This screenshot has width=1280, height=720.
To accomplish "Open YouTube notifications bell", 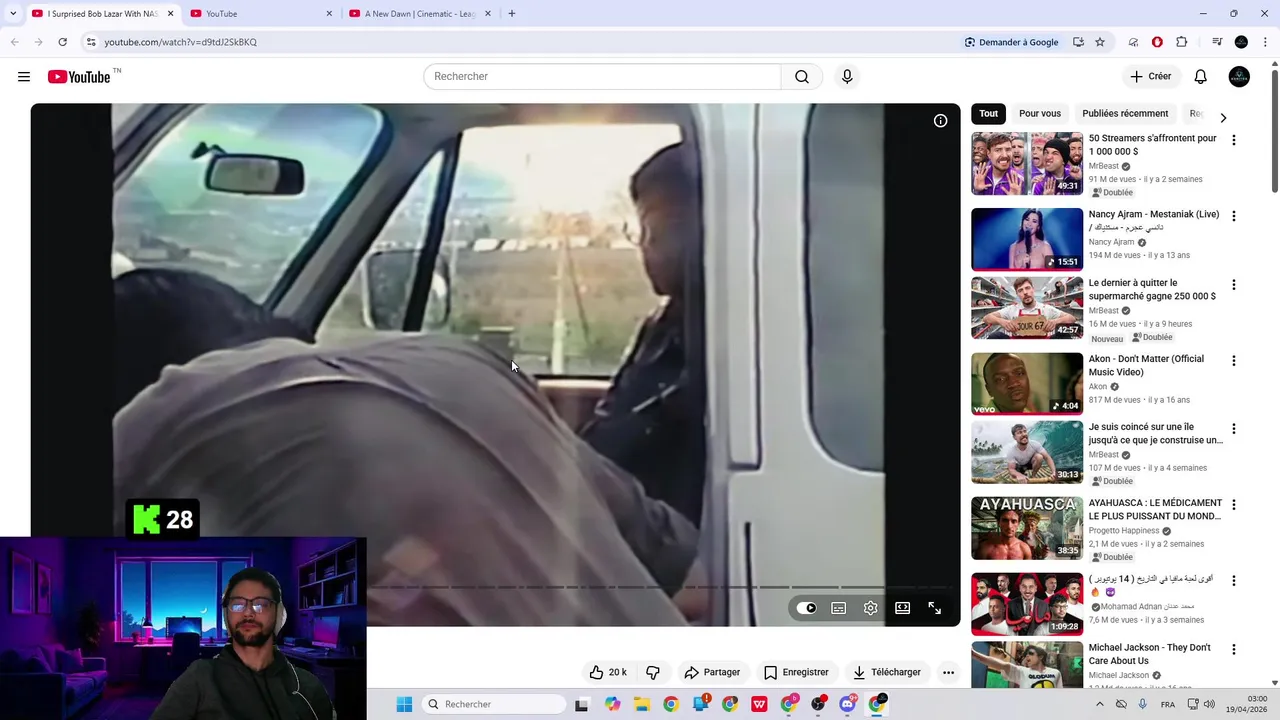I will [1200, 76].
